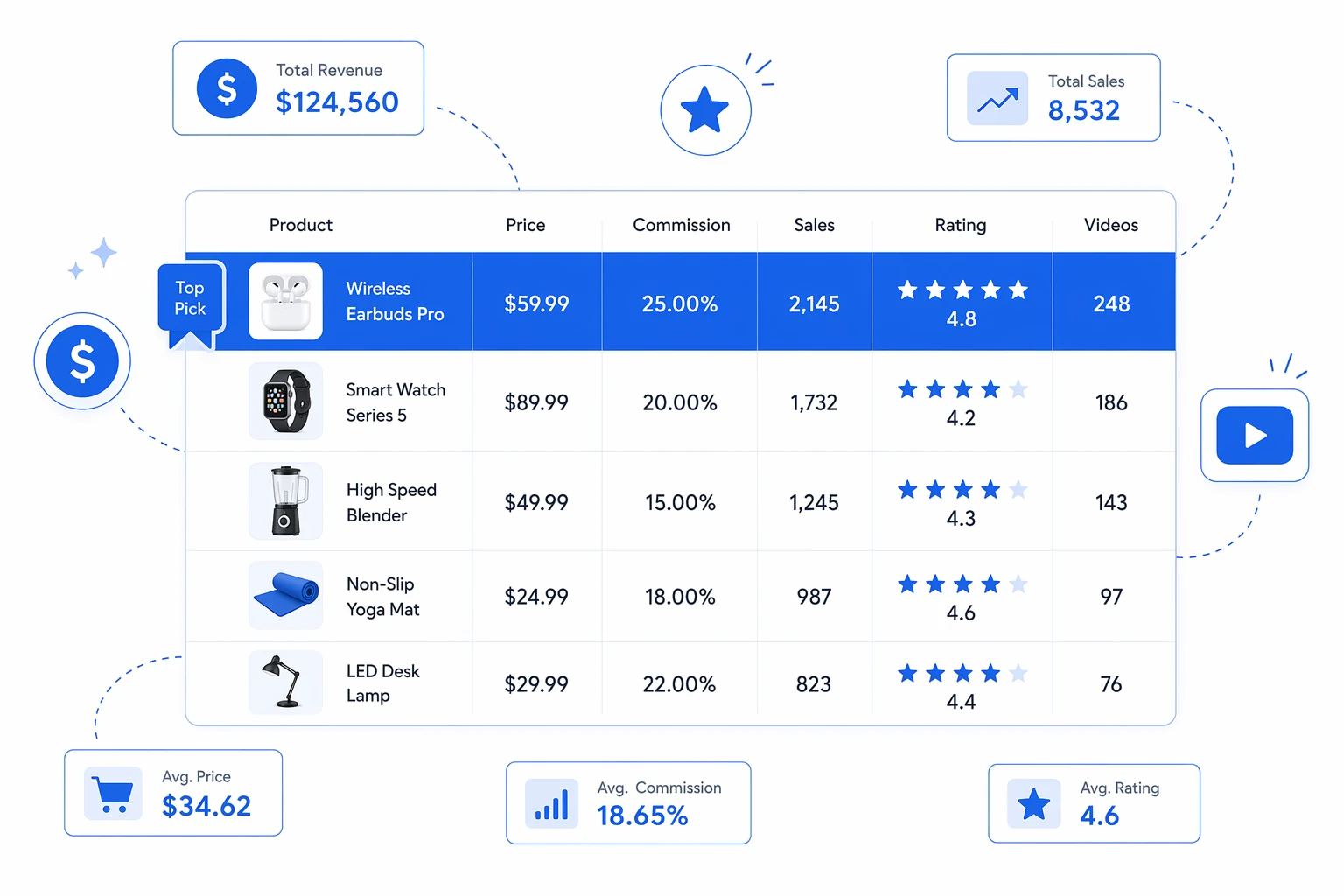Click the 76 videos count

pyautogui.click(x=1111, y=684)
